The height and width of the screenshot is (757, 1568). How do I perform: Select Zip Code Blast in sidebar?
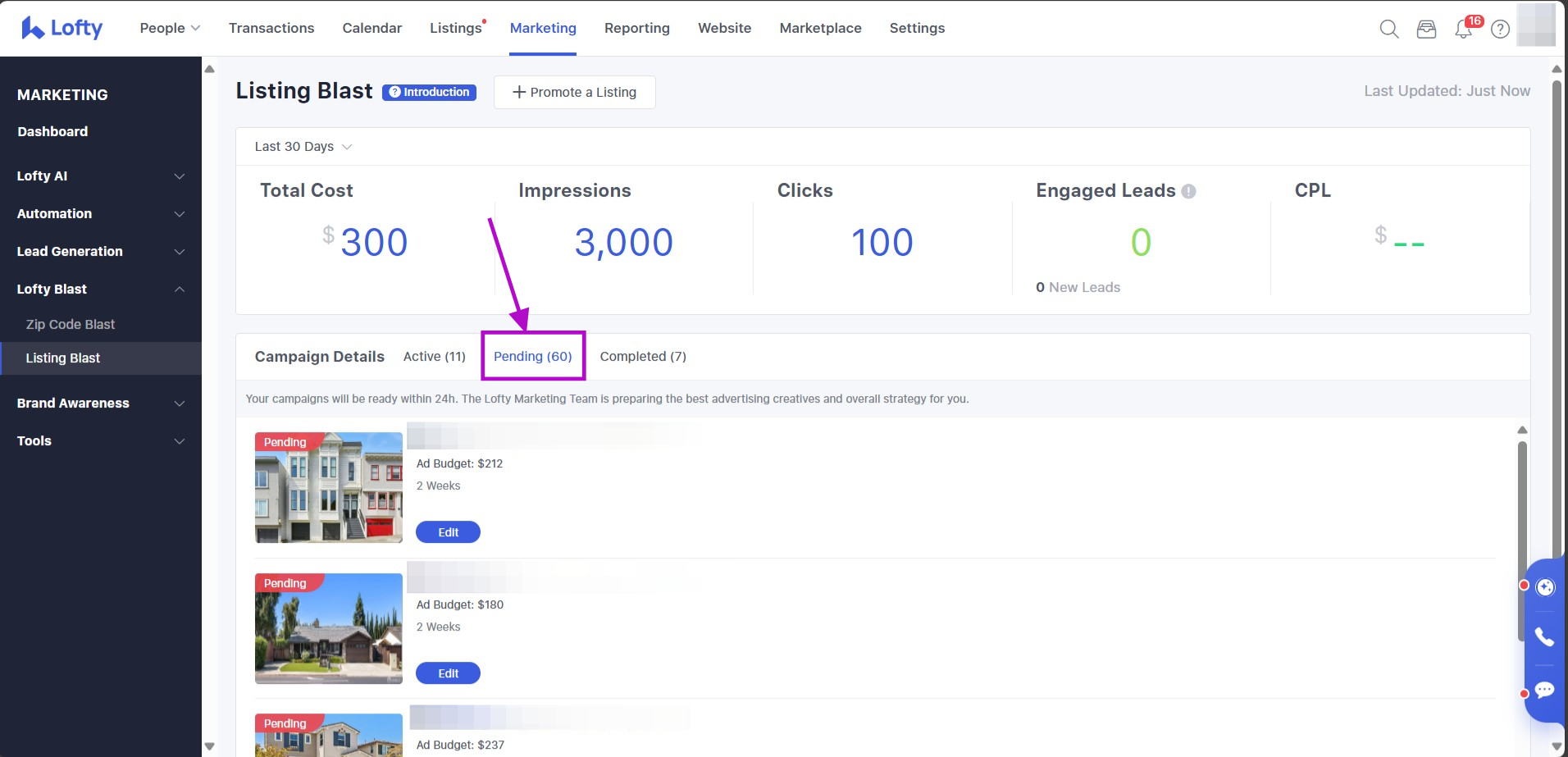point(71,325)
